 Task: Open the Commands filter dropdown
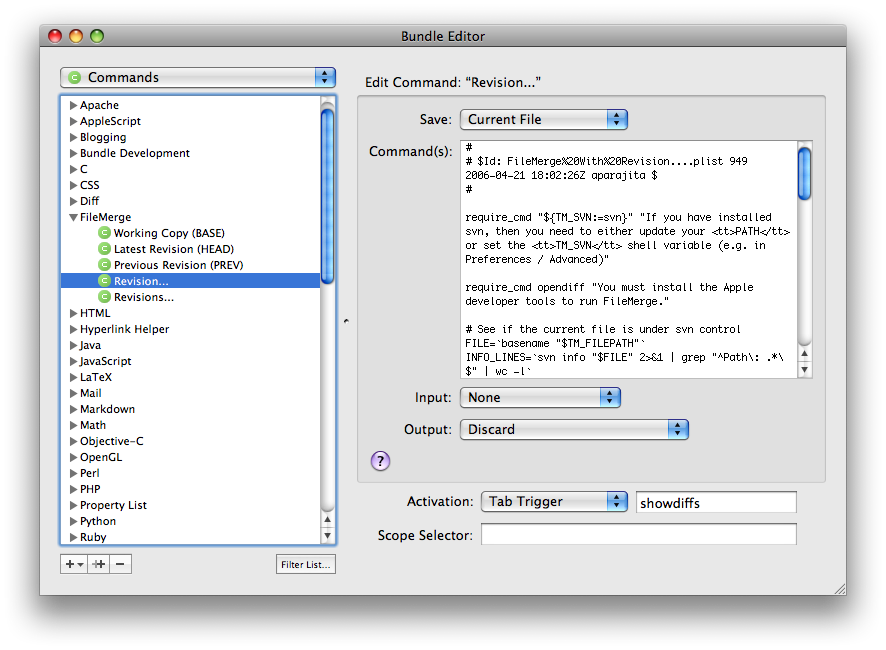click(197, 78)
